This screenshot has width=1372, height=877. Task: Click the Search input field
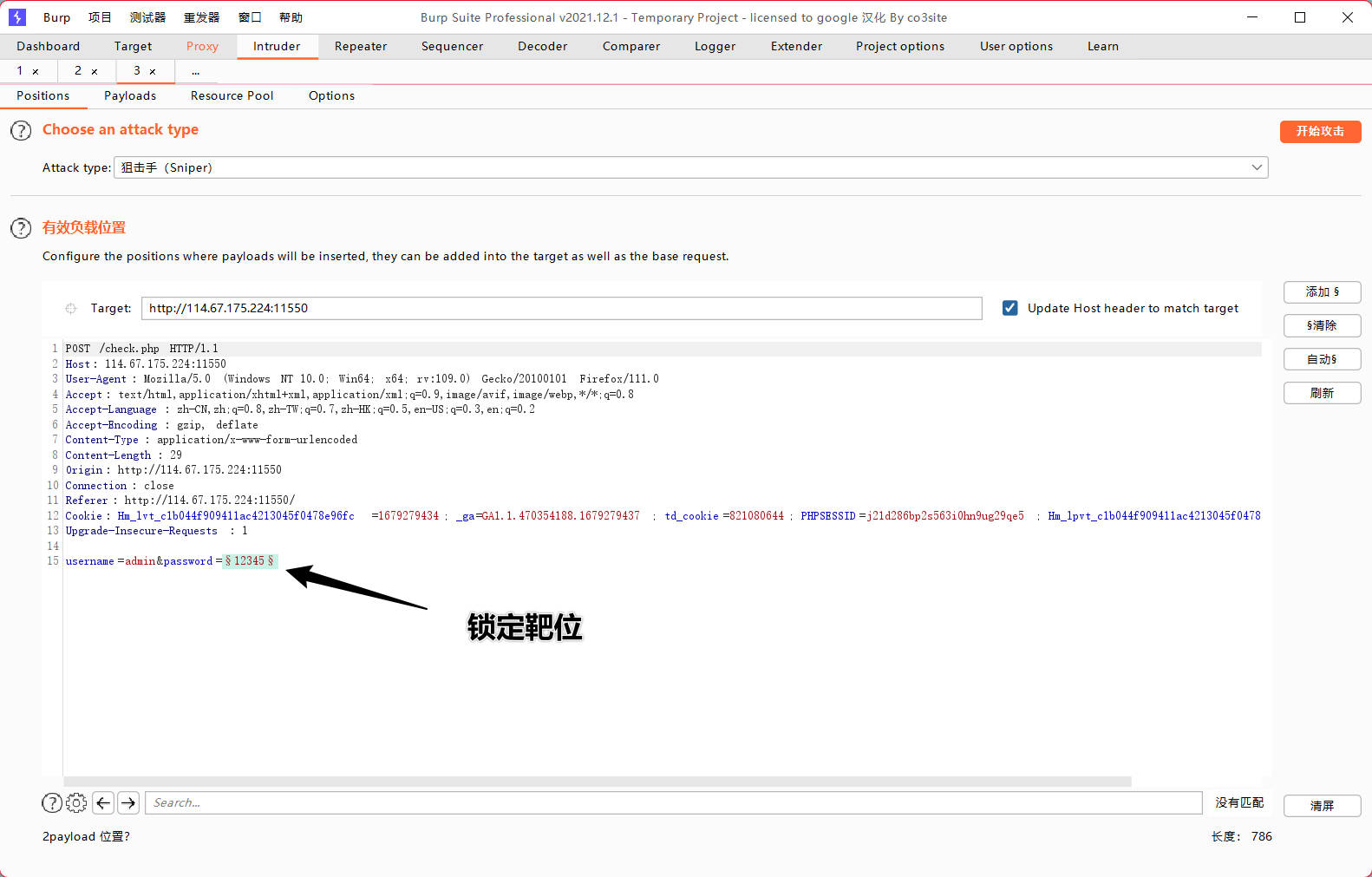coord(673,802)
